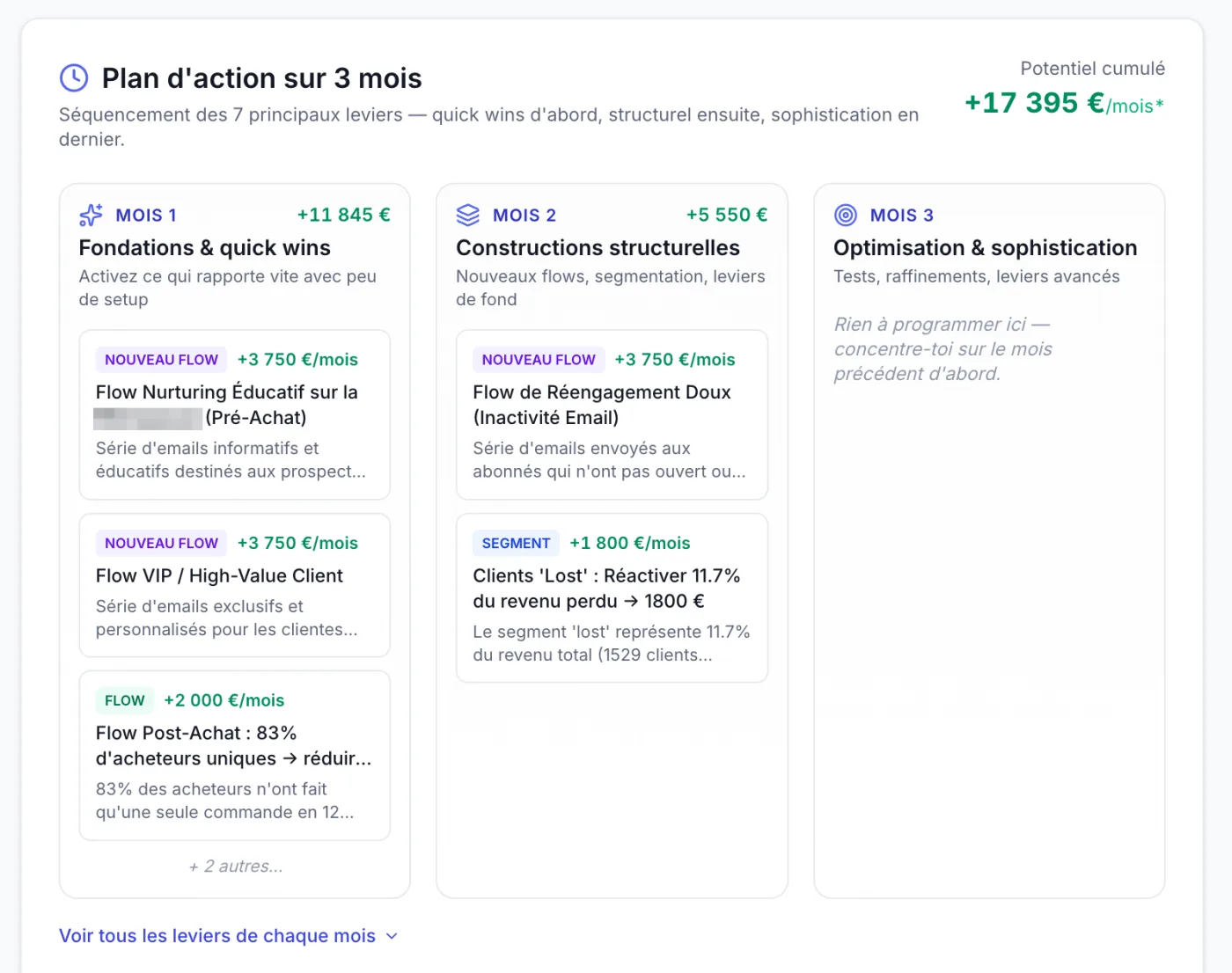This screenshot has width=1232, height=973.
Task: Click the '+5 550 €' total for Mois 2
Action: (x=727, y=215)
